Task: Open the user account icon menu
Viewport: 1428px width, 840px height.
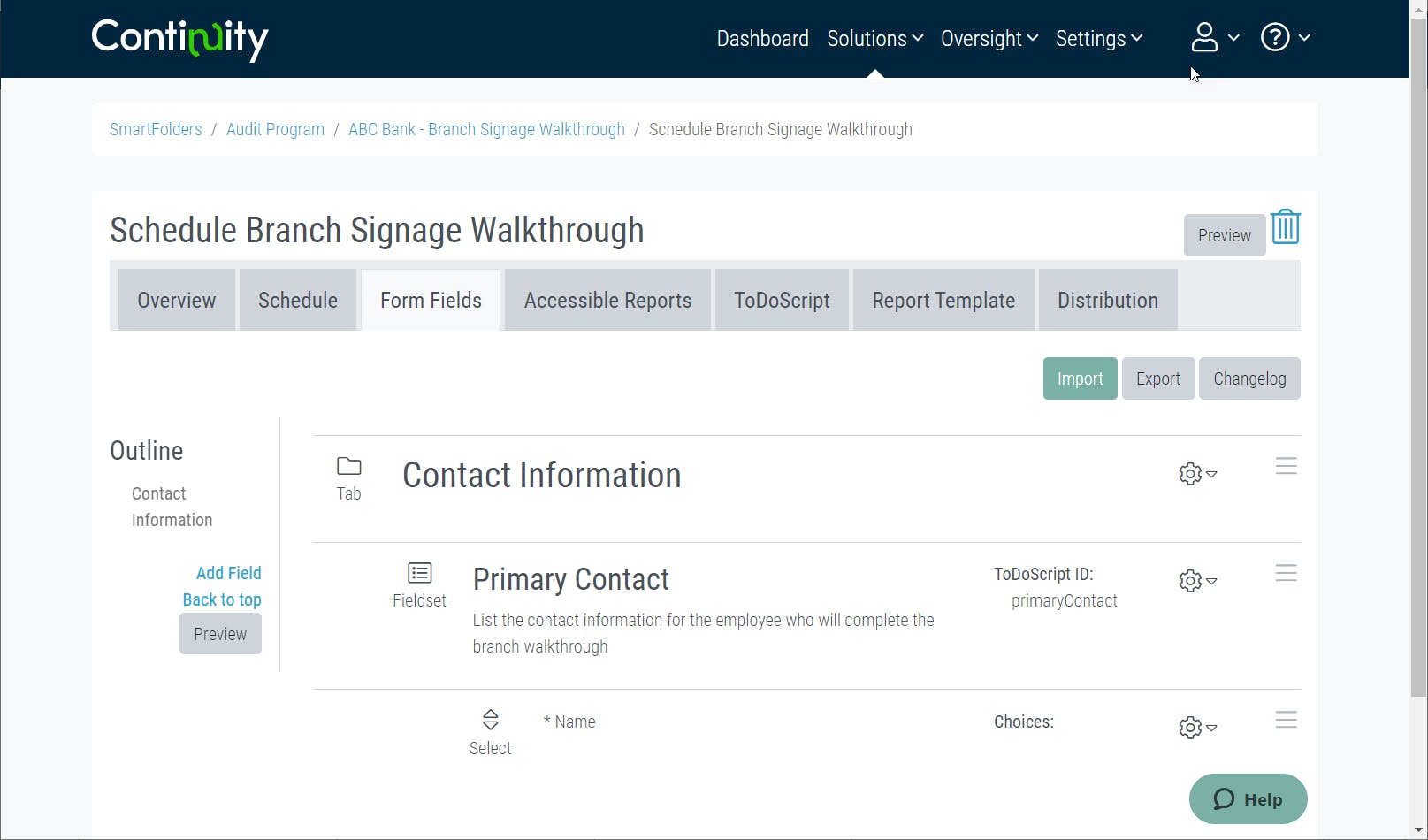Action: click(1214, 38)
